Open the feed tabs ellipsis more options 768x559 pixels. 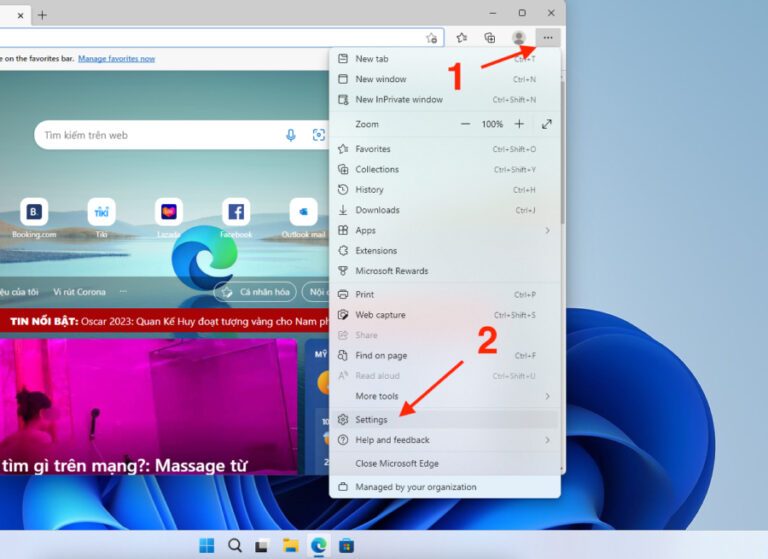[x=123, y=292]
